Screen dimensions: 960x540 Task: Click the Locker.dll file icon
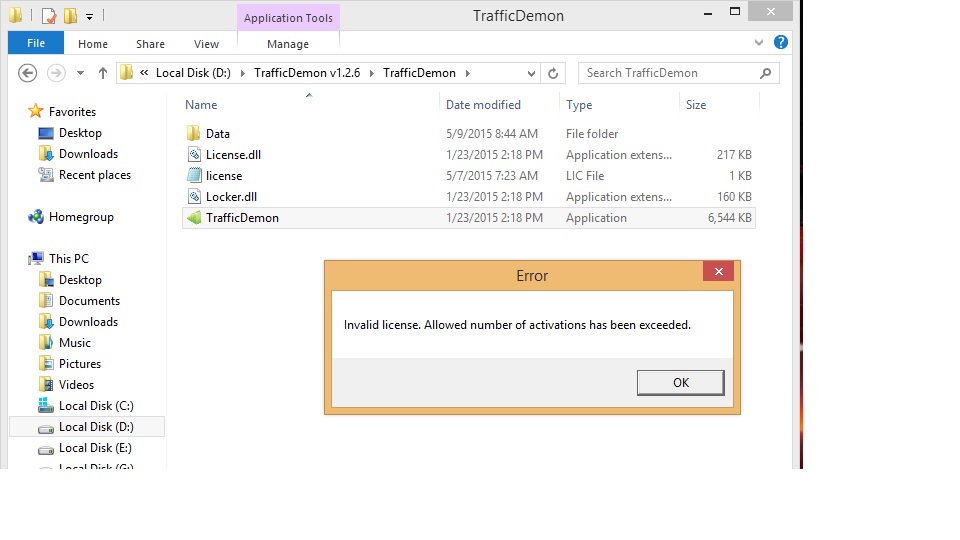(194, 197)
